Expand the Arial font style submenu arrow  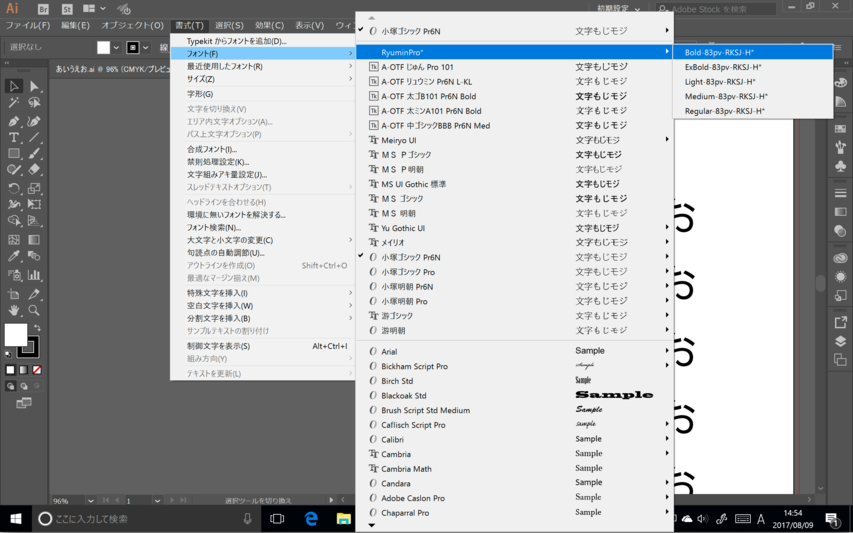(x=667, y=351)
